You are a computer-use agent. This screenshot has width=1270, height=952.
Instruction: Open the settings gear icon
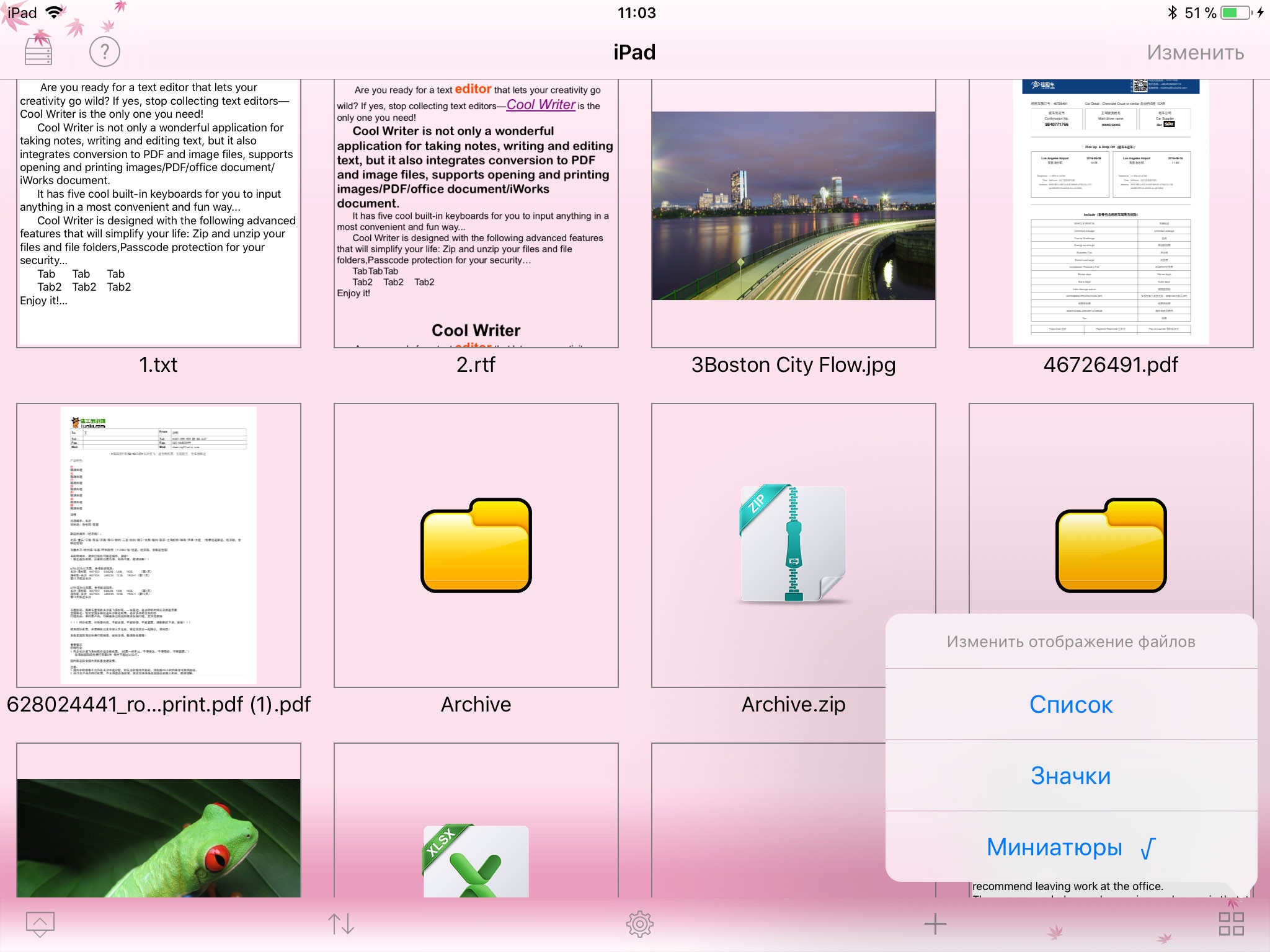(639, 923)
